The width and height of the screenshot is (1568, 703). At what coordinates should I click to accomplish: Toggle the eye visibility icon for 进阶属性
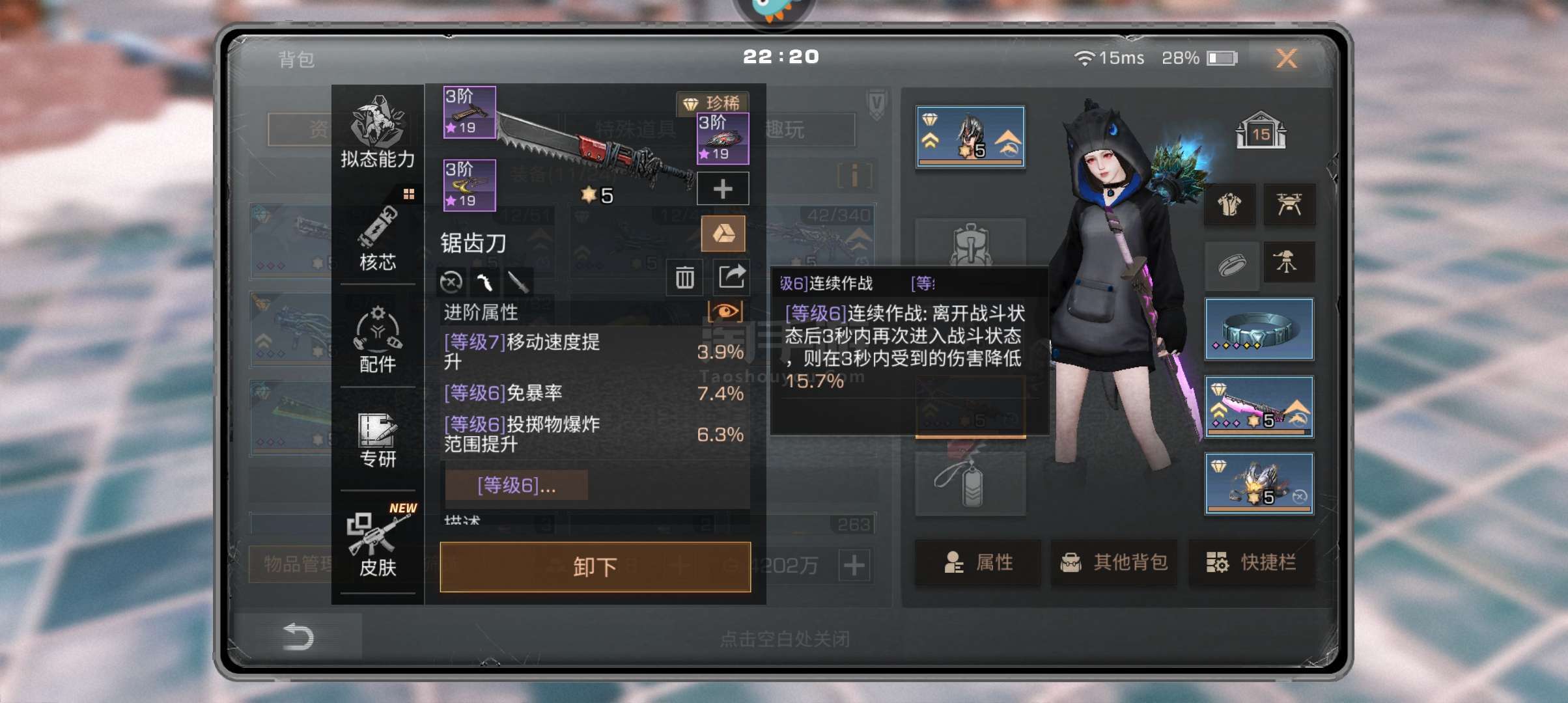[x=725, y=311]
